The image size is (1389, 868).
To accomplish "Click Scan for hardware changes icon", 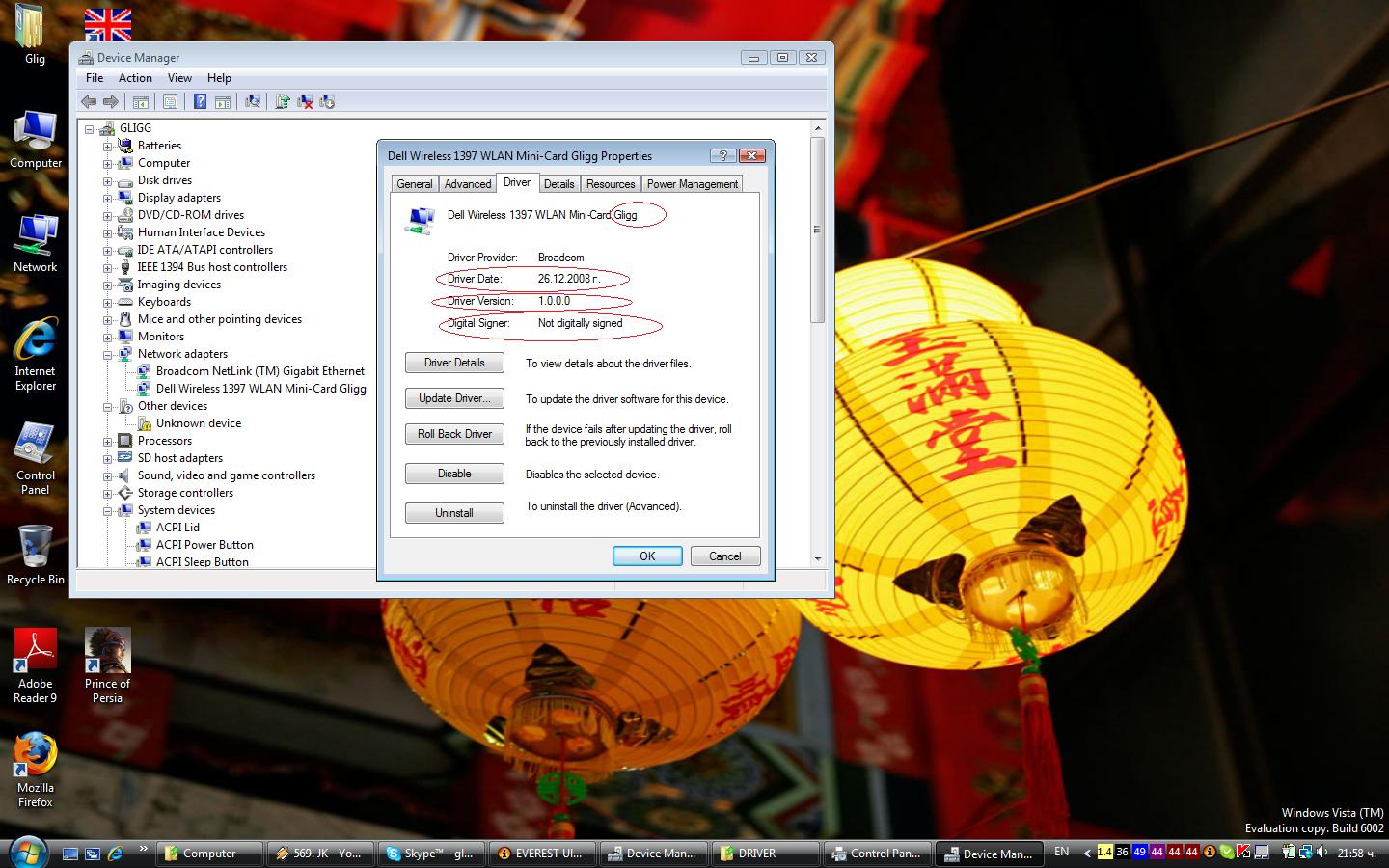I will click(253, 101).
